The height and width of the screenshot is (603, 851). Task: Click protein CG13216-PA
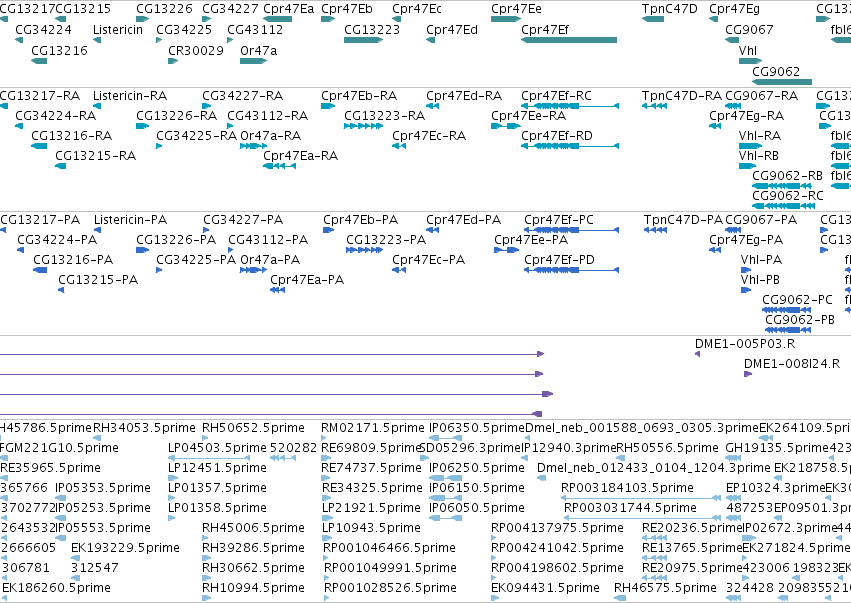[40, 270]
